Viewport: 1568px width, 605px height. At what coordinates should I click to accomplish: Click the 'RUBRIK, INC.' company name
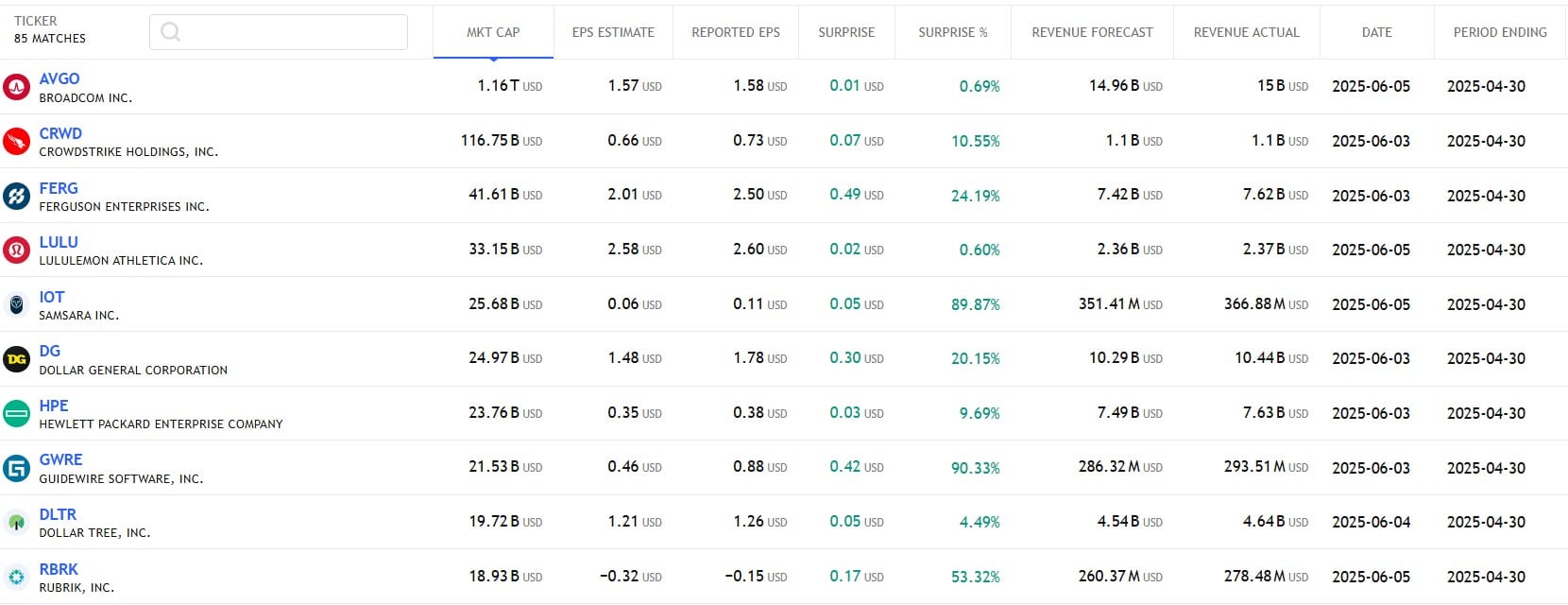pos(77,588)
